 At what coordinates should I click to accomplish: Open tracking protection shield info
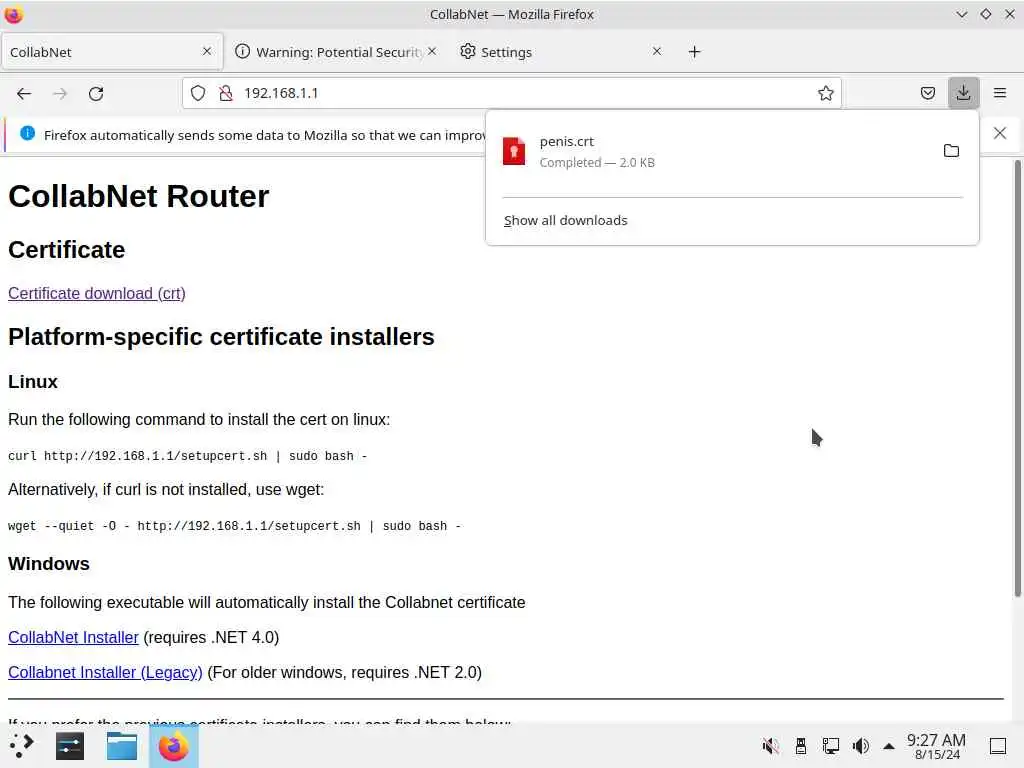point(198,93)
